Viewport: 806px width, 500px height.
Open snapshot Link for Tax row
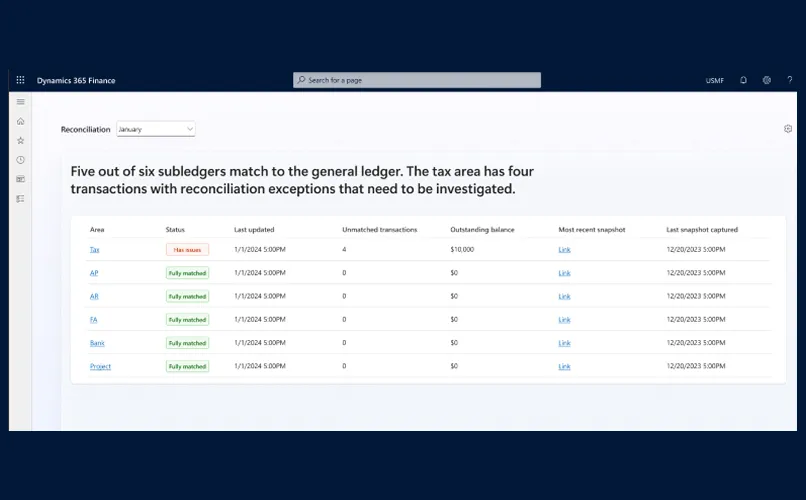pyautogui.click(x=564, y=250)
